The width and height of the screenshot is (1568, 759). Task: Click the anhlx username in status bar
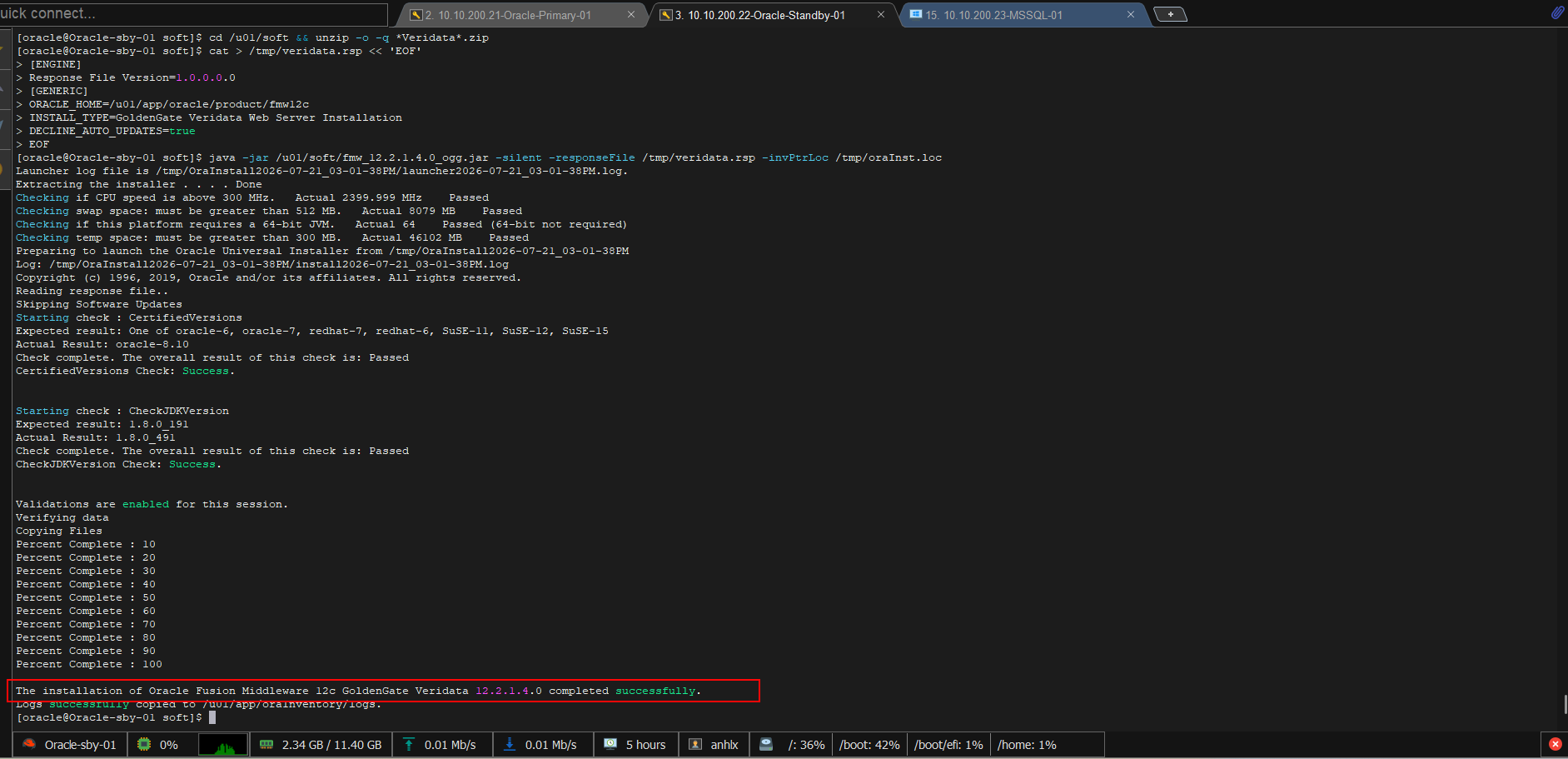pos(724,745)
